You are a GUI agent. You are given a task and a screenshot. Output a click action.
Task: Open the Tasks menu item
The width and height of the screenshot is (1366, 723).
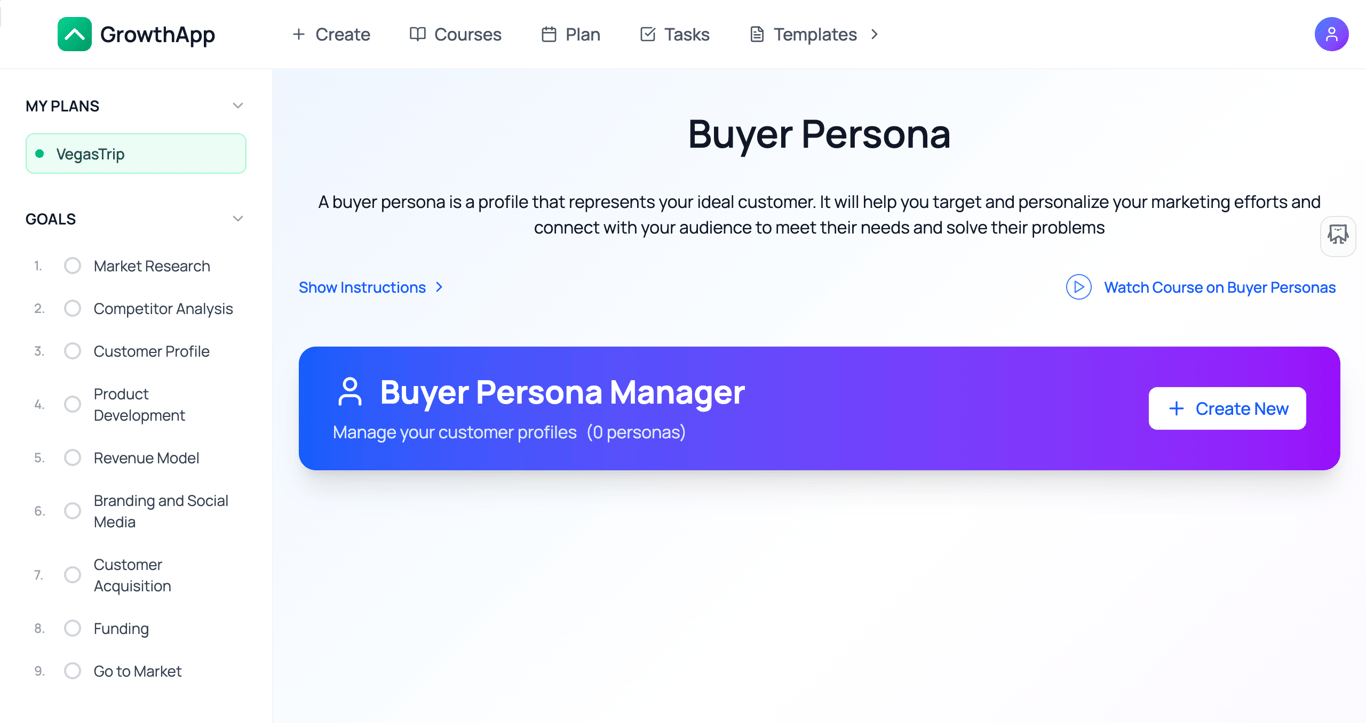click(675, 34)
